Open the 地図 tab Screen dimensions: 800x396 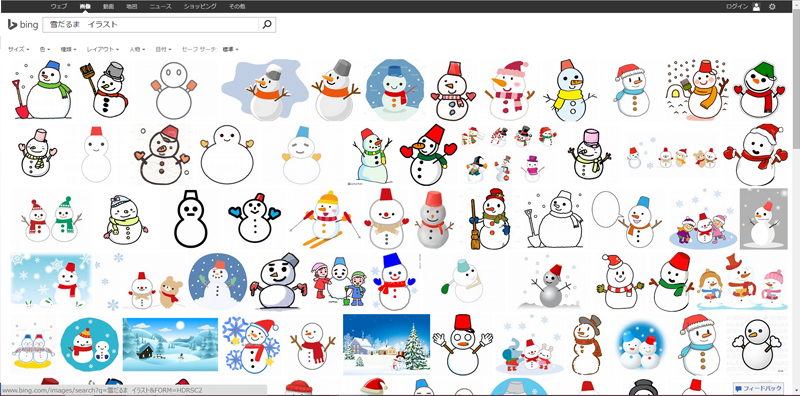coord(132,7)
